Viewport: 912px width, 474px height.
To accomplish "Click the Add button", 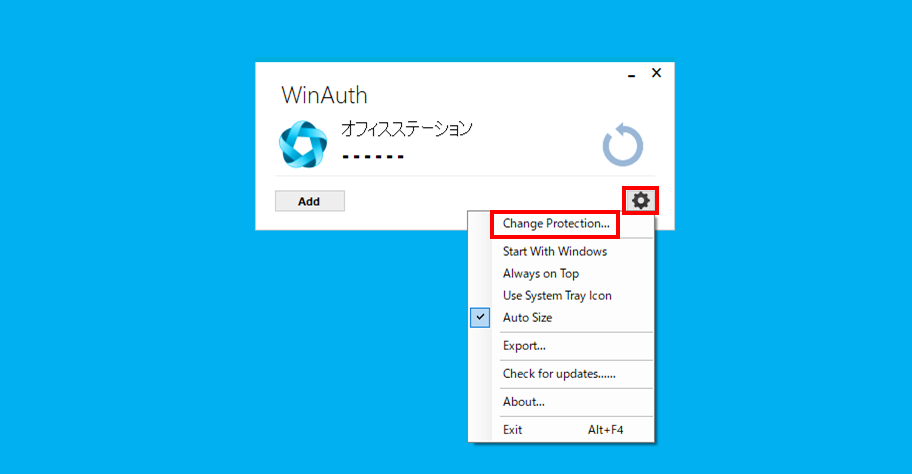I will tap(309, 201).
